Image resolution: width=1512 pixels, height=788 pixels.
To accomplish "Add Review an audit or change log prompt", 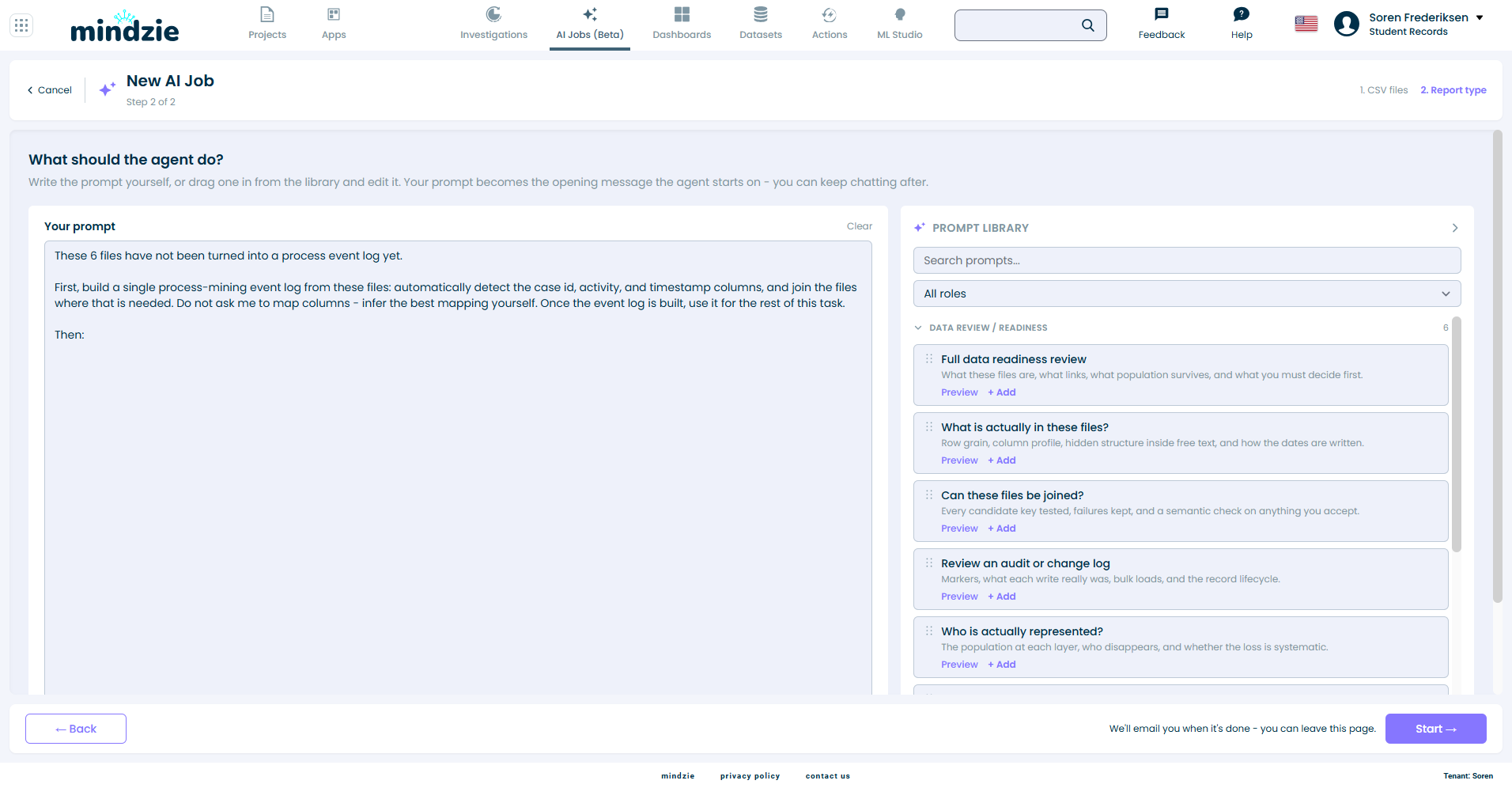I will (1002, 597).
